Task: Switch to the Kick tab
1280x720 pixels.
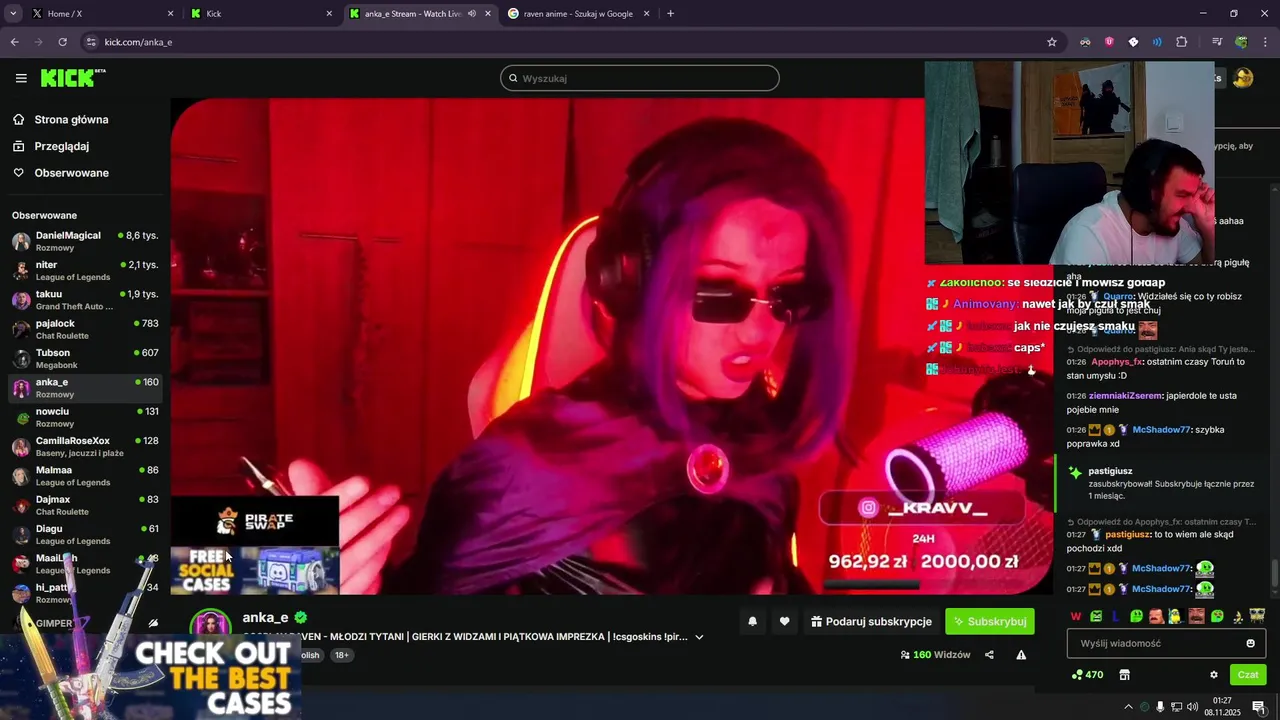Action: [262, 14]
